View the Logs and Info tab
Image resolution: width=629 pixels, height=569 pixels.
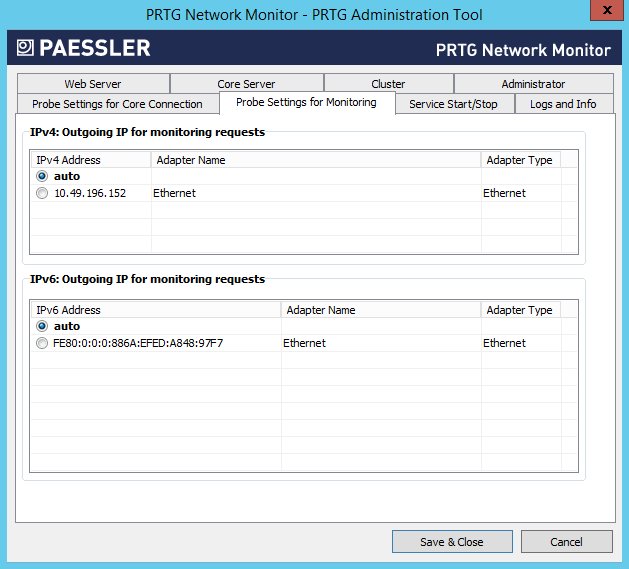(563, 104)
